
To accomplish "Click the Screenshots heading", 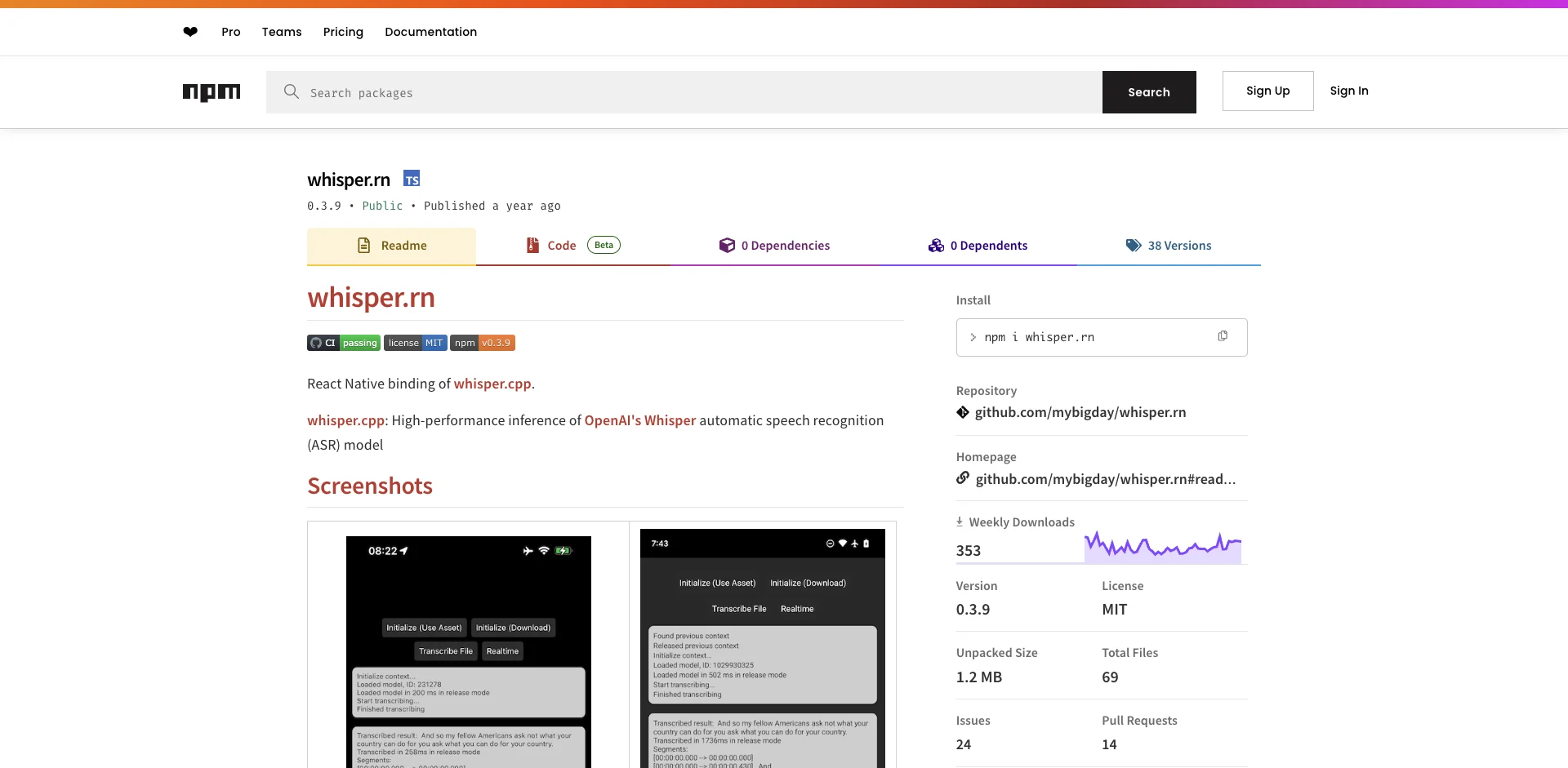I will 370,486.
